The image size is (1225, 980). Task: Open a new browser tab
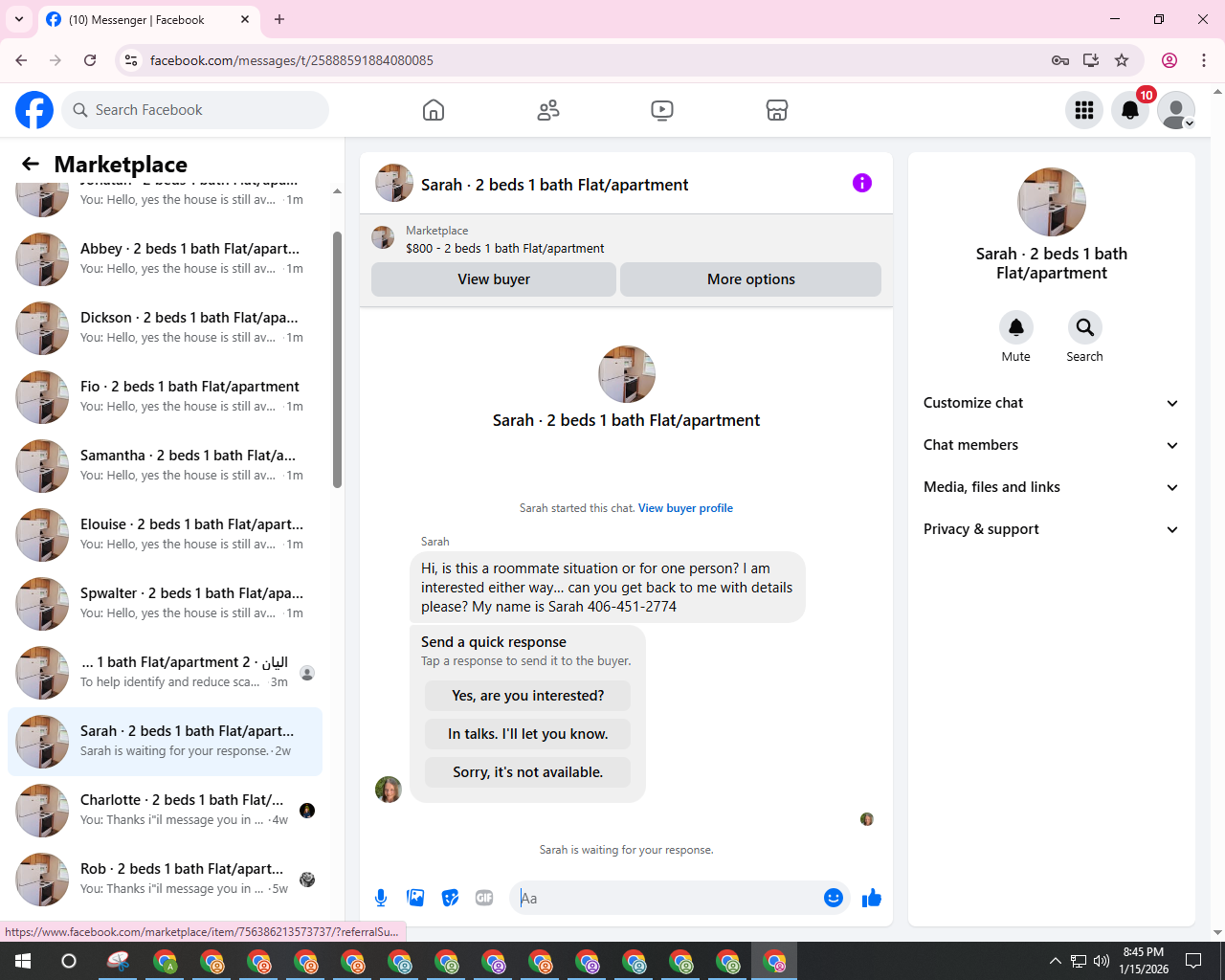coord(279,19)
